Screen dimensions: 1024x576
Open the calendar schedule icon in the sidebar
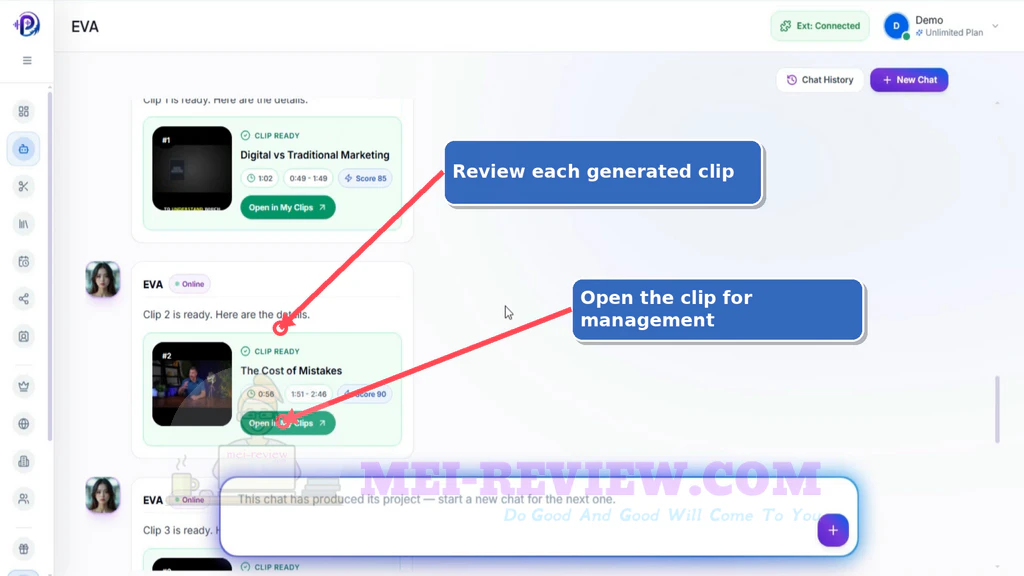pos(24,262)
